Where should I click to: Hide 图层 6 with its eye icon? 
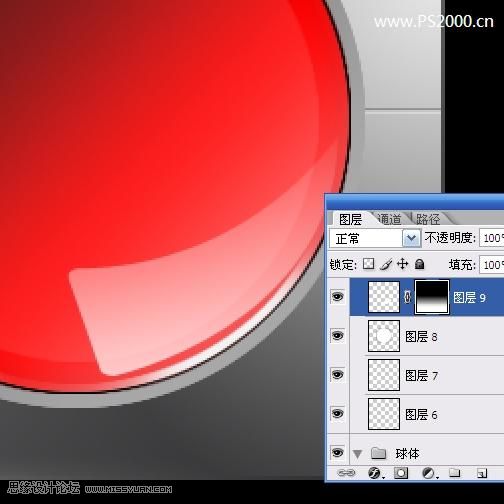pos(338,413)
